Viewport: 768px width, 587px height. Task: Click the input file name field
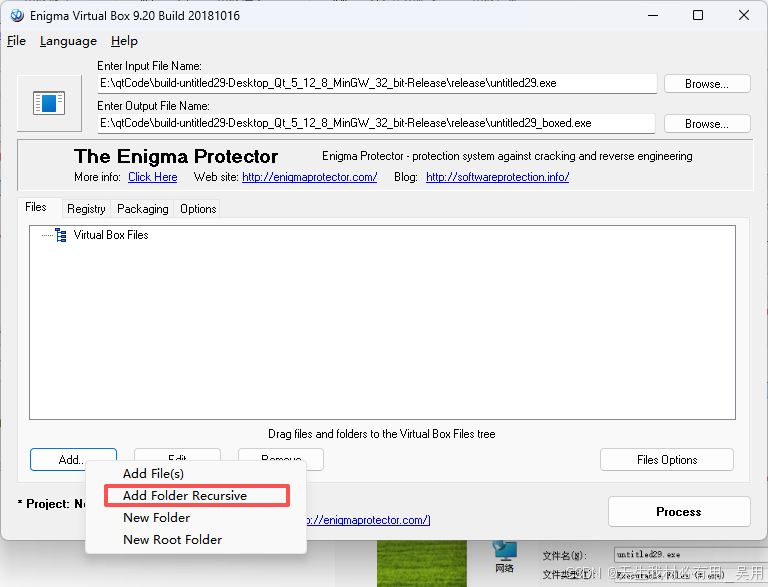377,83
